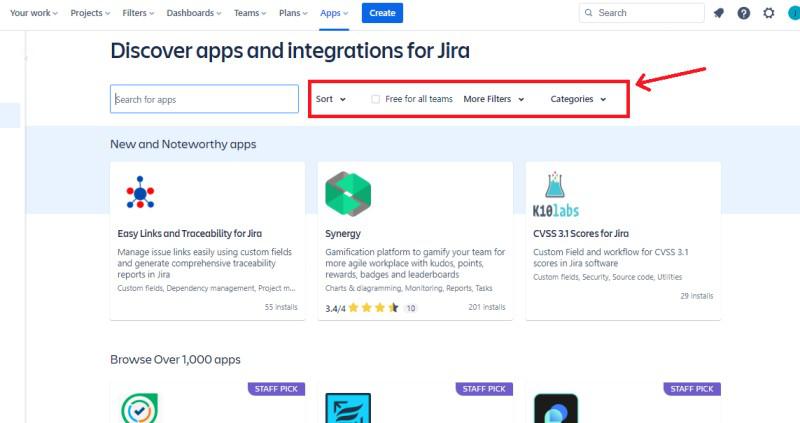
Task: Focus the top Search field
Action: [x=641, y=13]
